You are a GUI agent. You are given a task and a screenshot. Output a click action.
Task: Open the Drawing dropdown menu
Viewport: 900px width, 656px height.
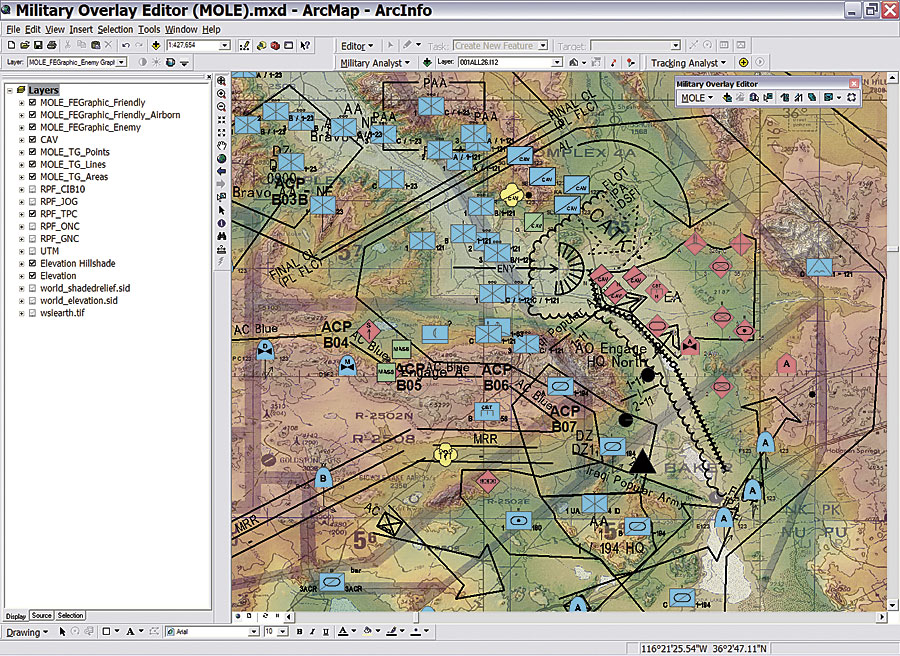pos(27,632)
